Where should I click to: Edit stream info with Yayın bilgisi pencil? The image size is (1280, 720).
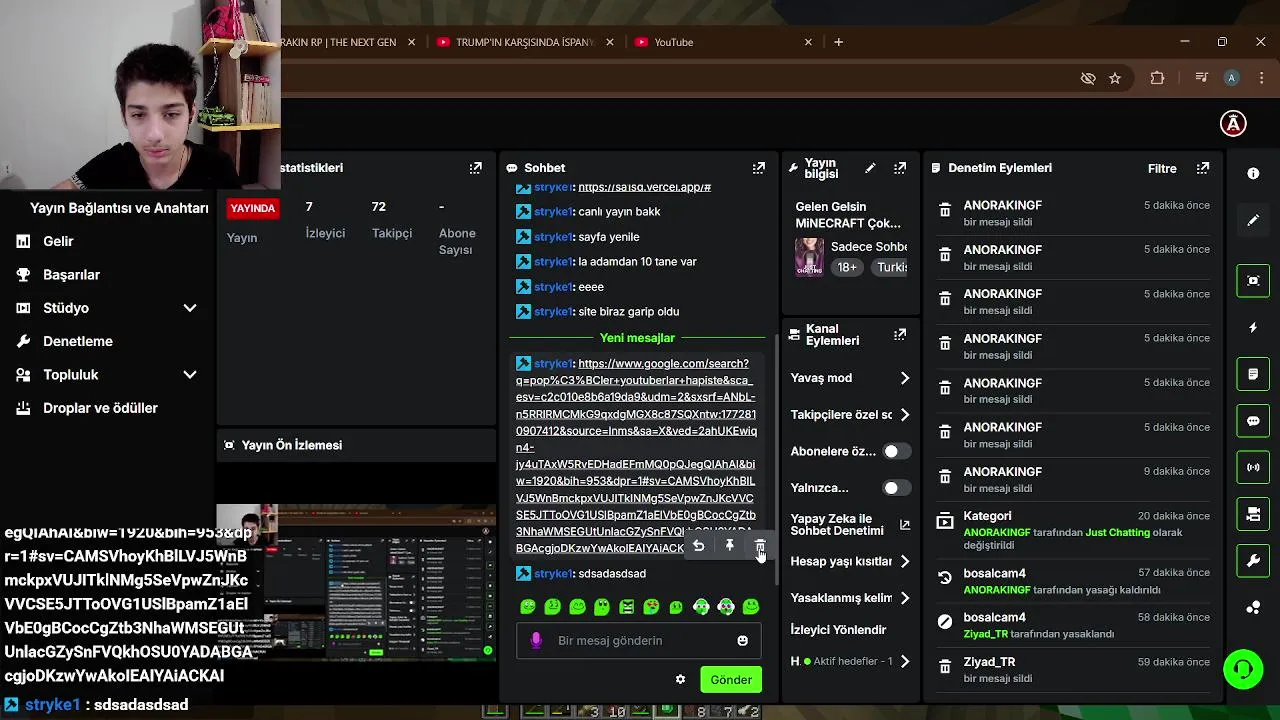coord(870,168)
